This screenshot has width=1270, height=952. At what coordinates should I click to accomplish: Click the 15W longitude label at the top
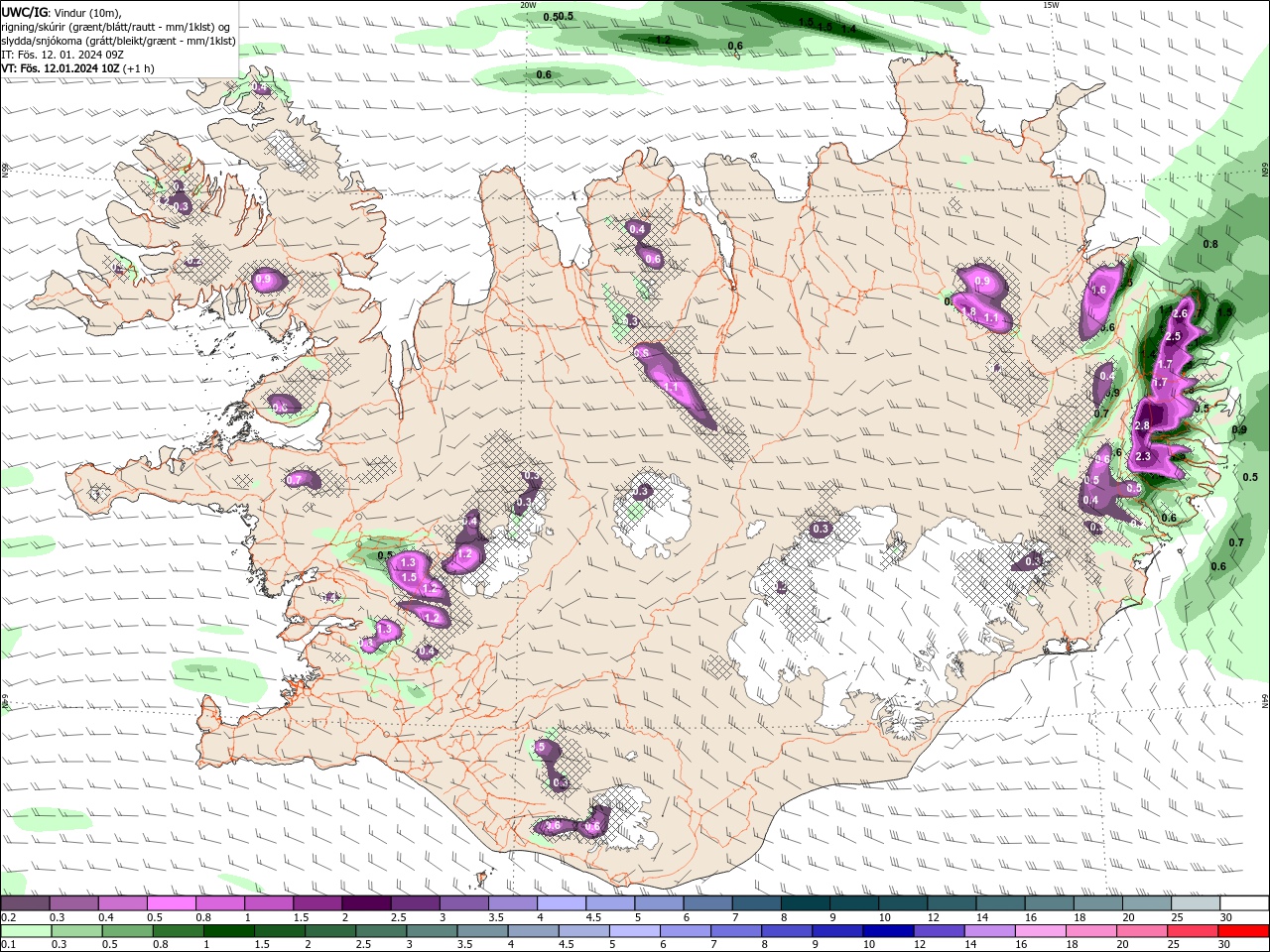[x=1051, y=5]
